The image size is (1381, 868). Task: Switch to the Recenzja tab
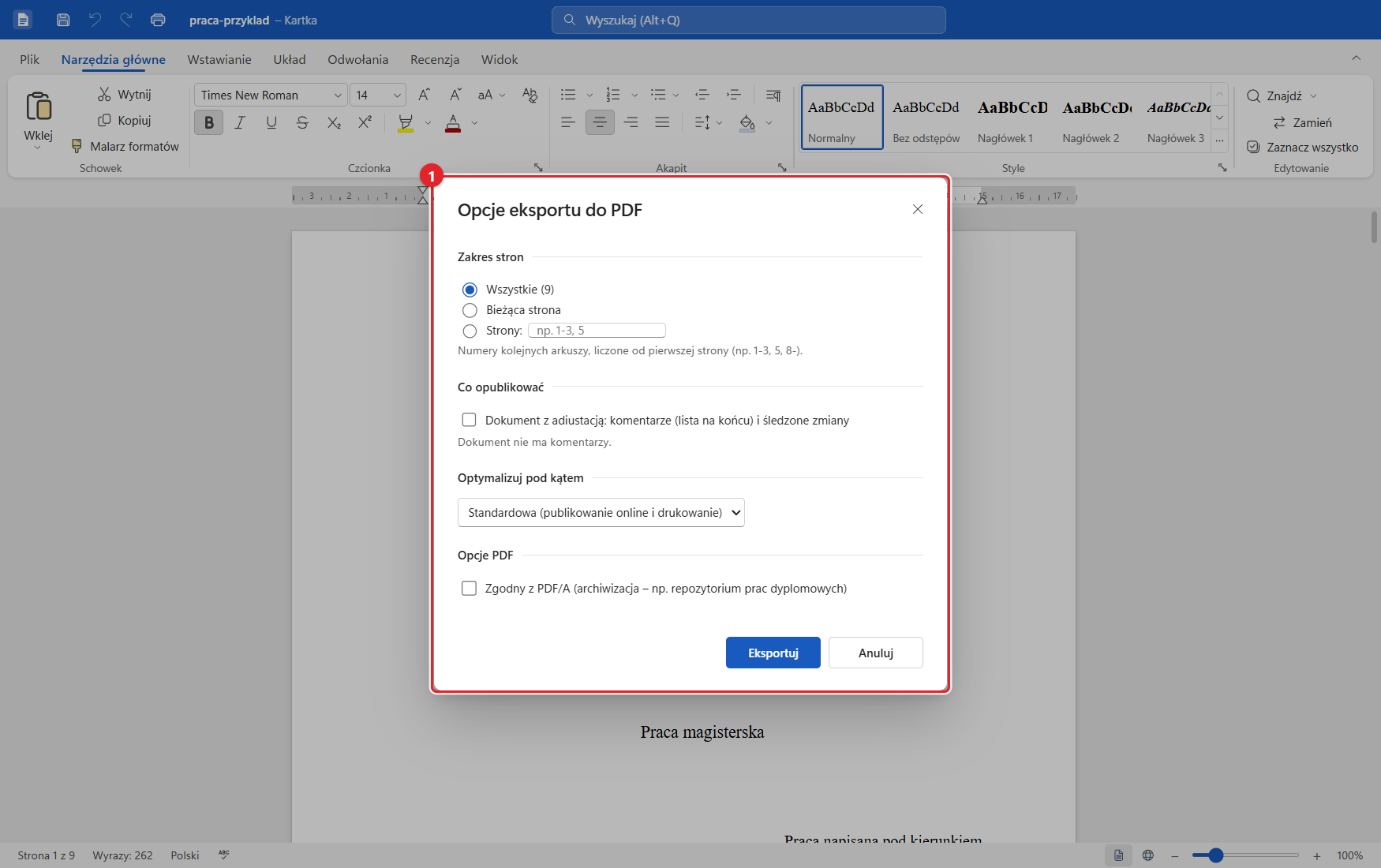[x=435, y=59]
